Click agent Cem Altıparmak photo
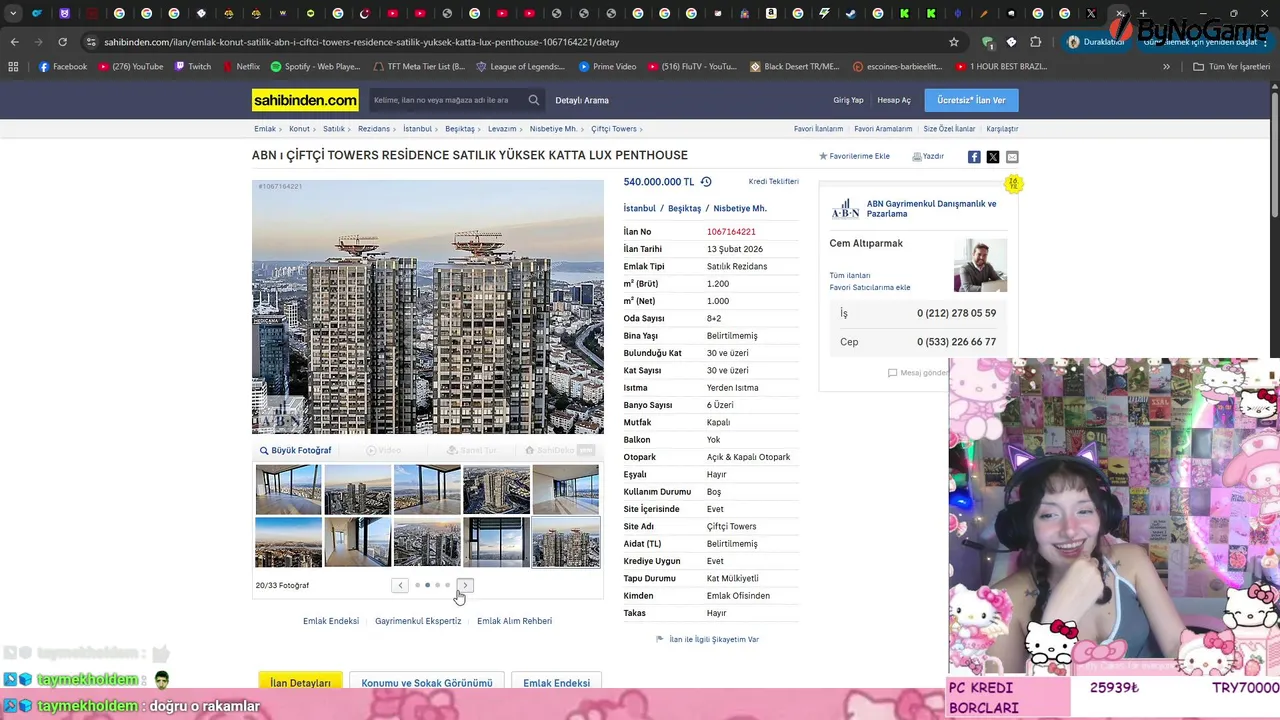The height and width of the screenshot is (720, 1280). [x=980, y=265]
